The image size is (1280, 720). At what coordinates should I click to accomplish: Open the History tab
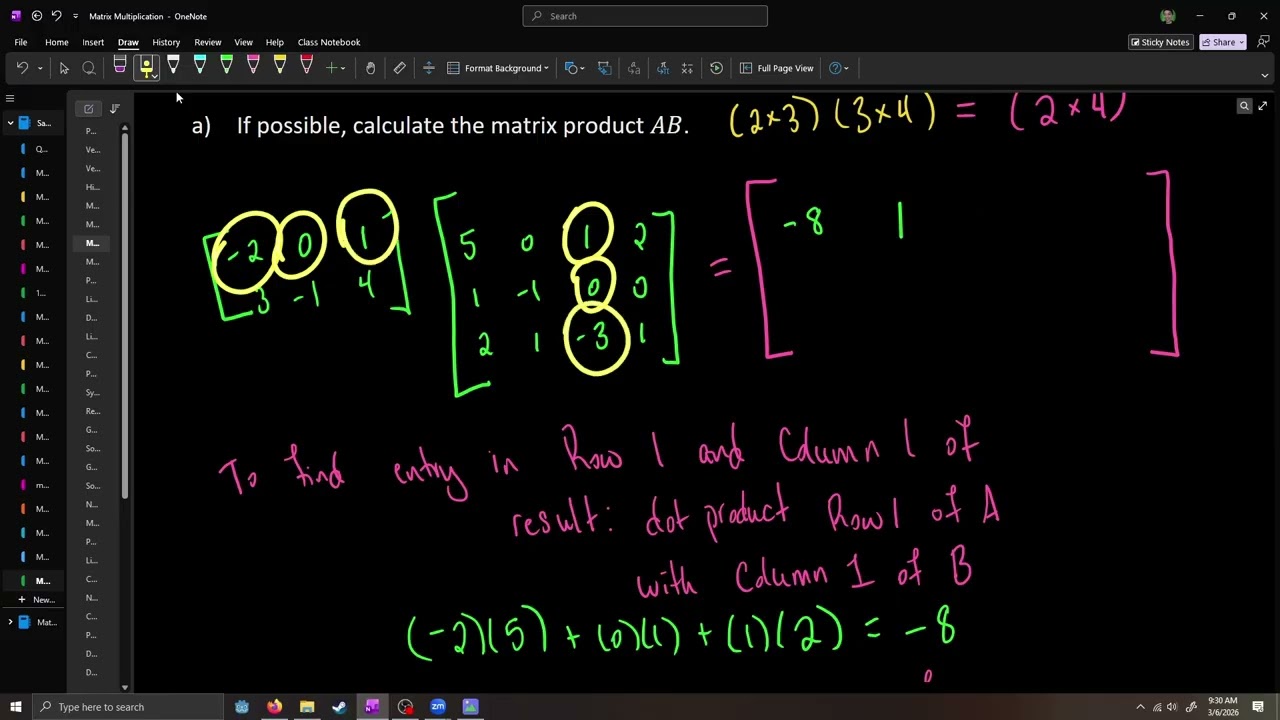click(166, 42)
